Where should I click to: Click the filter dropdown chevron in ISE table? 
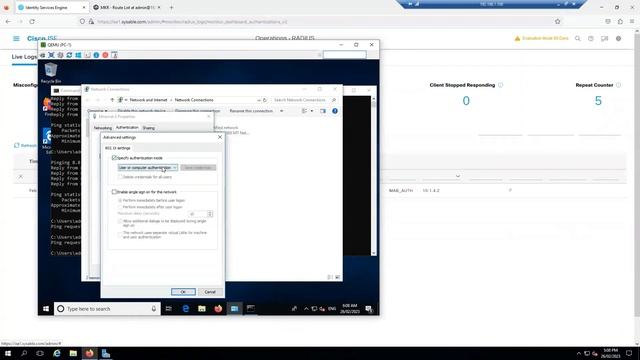[x=458, y=176]
